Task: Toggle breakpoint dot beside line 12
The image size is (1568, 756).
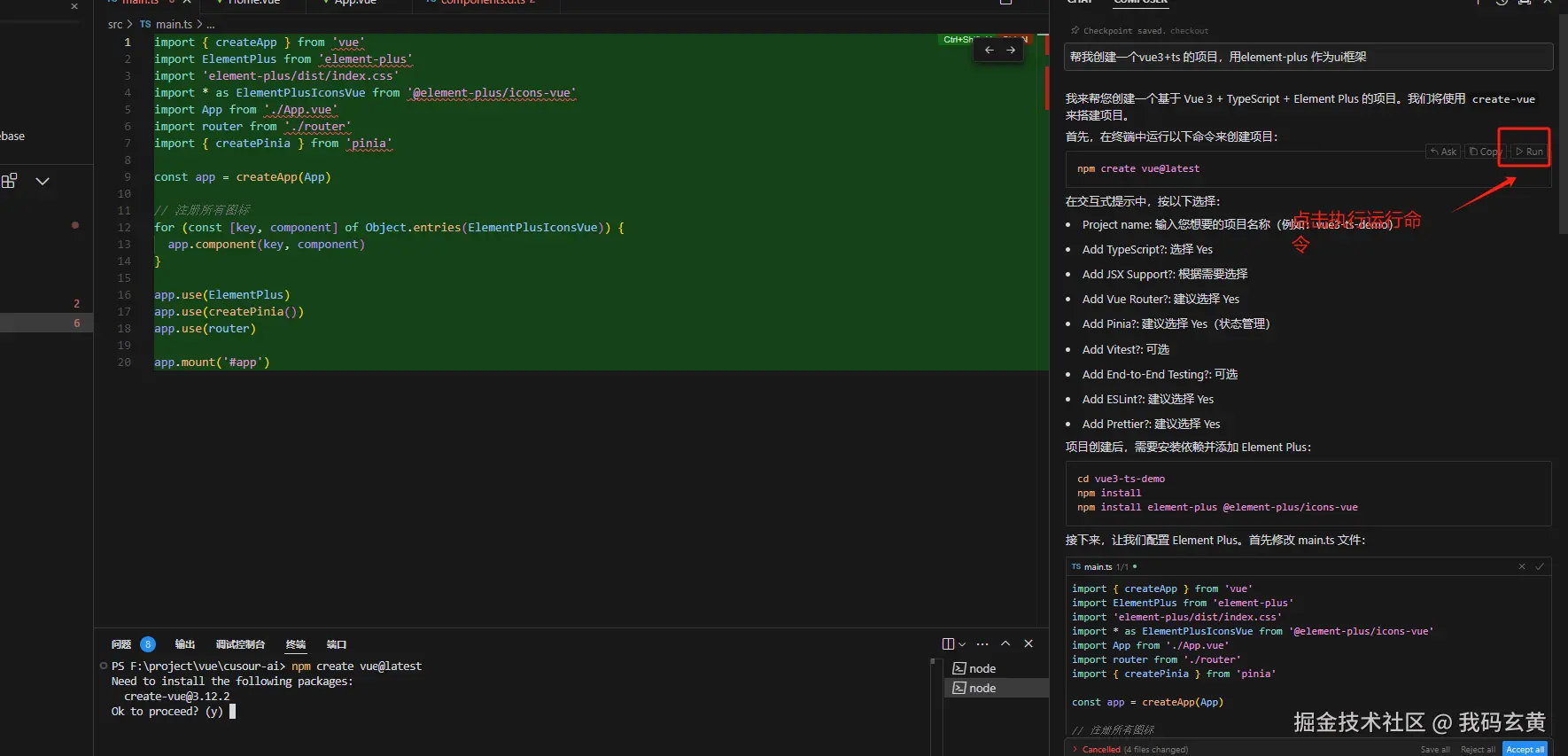Action: [x=75, y=225]
